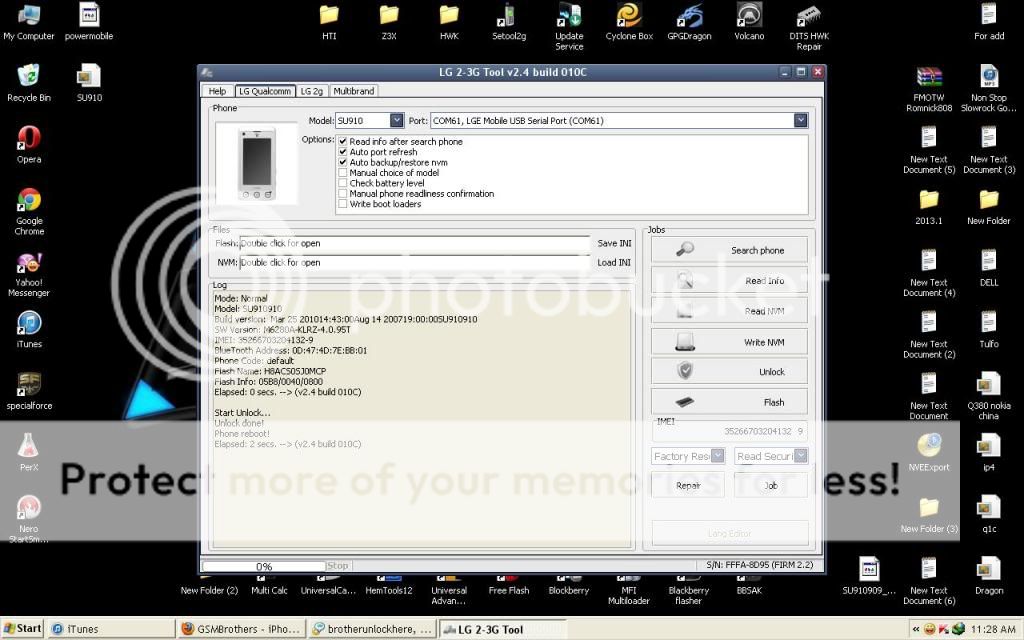Click the Read Info button

coord(729,281)
